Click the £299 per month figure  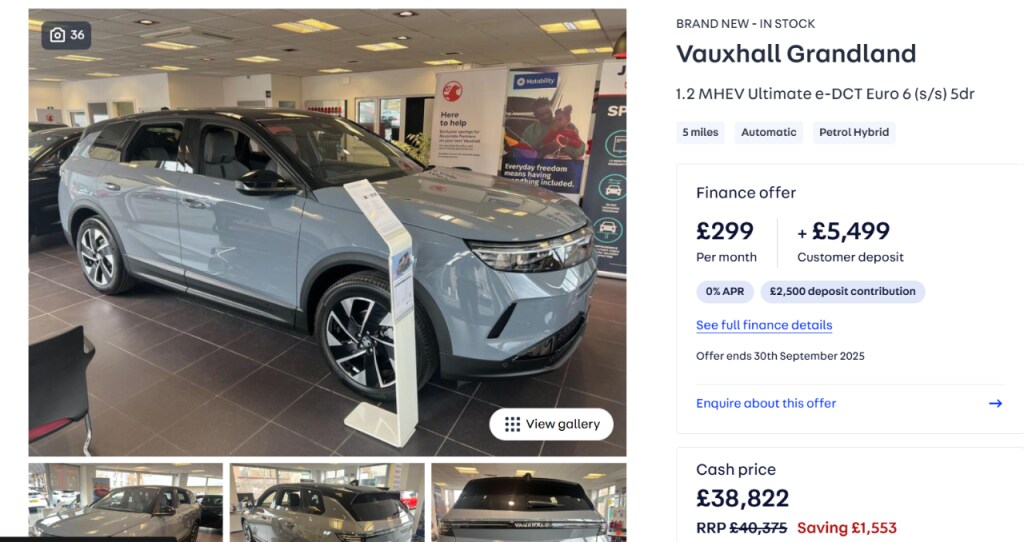(x=725, y=231)
